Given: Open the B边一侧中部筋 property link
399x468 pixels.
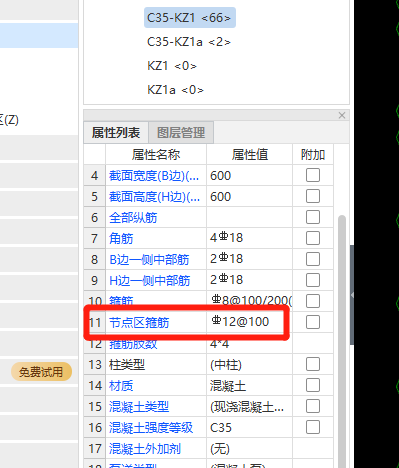Looking at the screenshot, I should (149, 260).
